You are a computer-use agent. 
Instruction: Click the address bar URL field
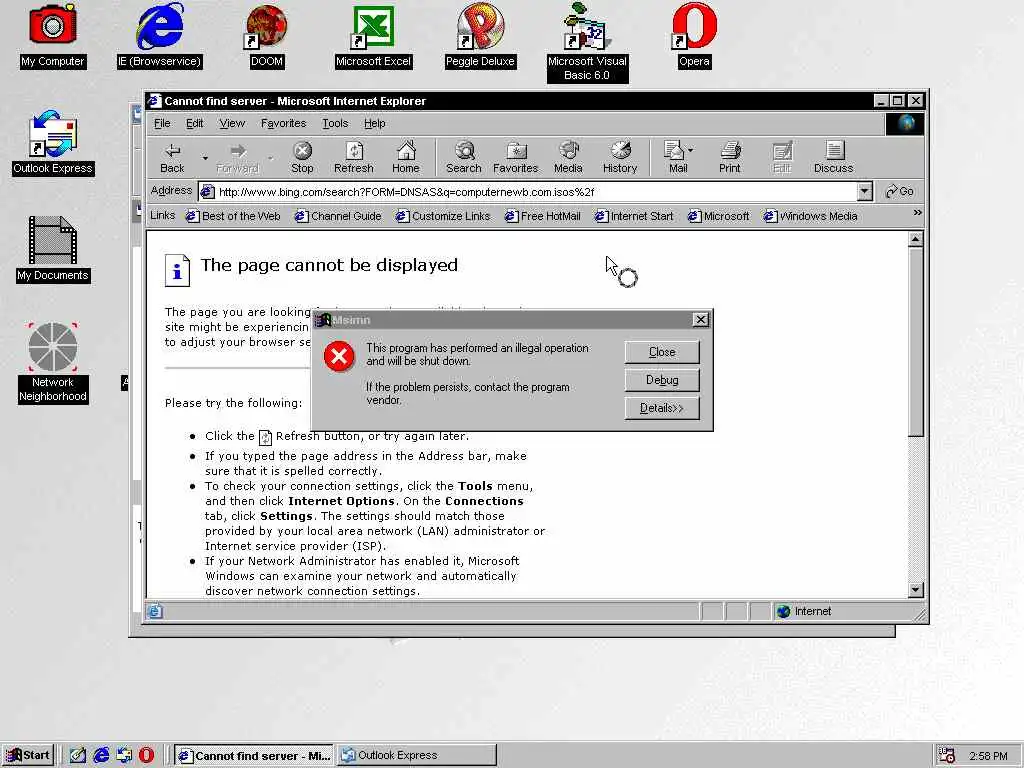click(527, 191)
